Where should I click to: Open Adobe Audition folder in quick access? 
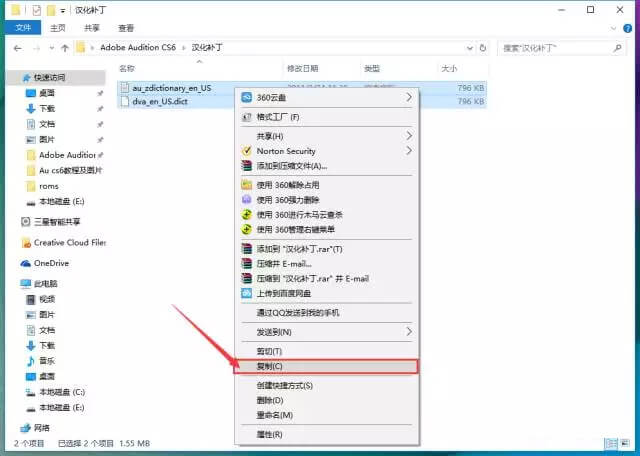pyautogui.click(x=67, y=155)
